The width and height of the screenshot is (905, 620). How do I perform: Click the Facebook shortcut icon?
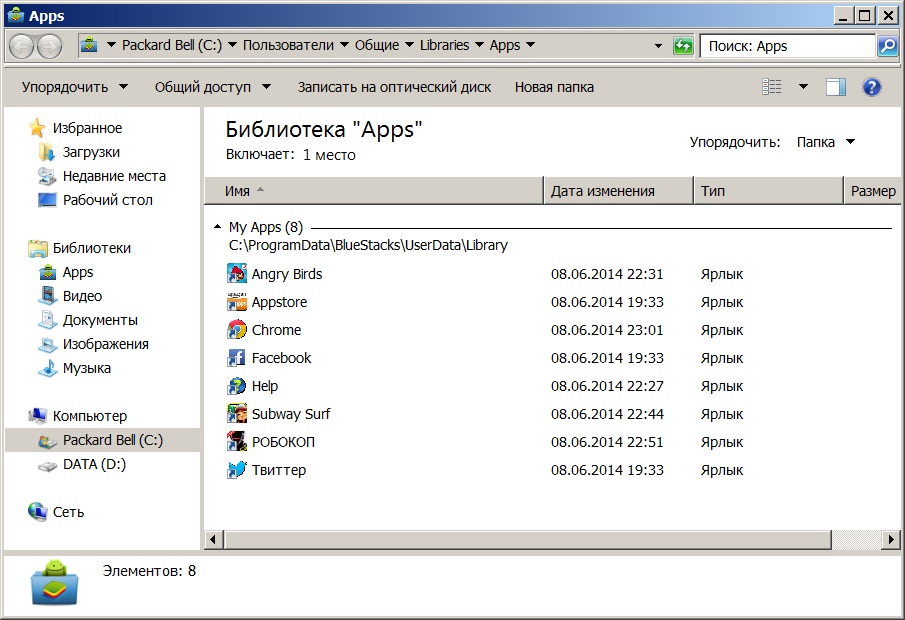237,358
